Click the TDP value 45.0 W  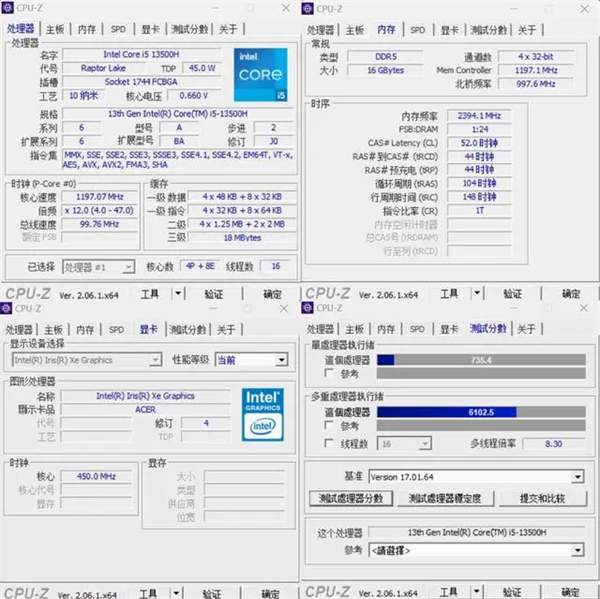pos(202,68)
